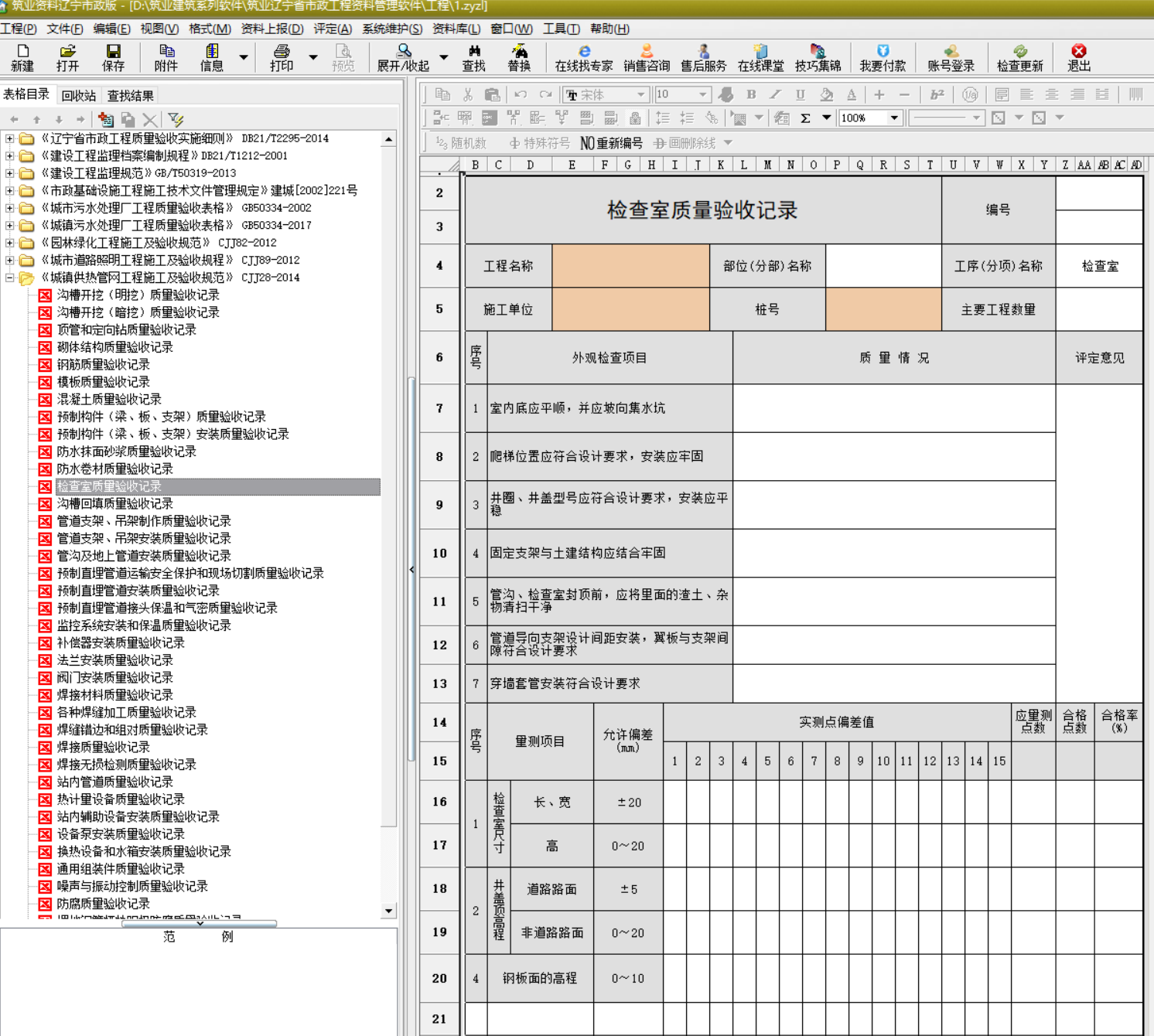
Task: Expand 园林绿化工程施工及验收规范 folder
Action: (9, 243)
